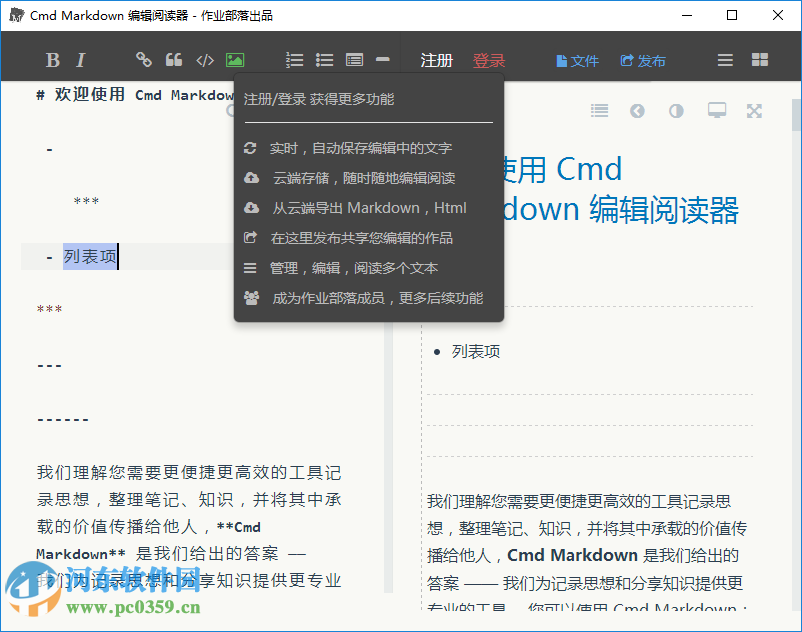Create an unordered bullet list
Screen dimensions: 802x632
click(324, 59)
